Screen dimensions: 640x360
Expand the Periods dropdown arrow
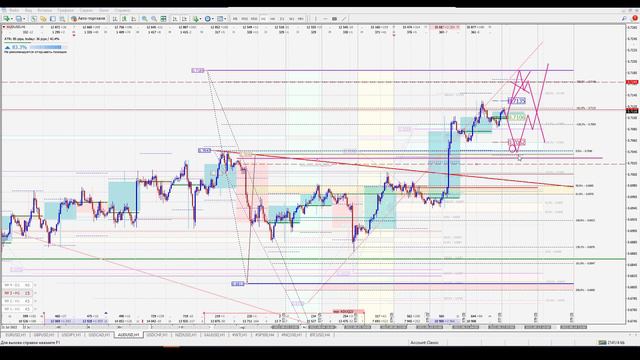coord(213,19)
